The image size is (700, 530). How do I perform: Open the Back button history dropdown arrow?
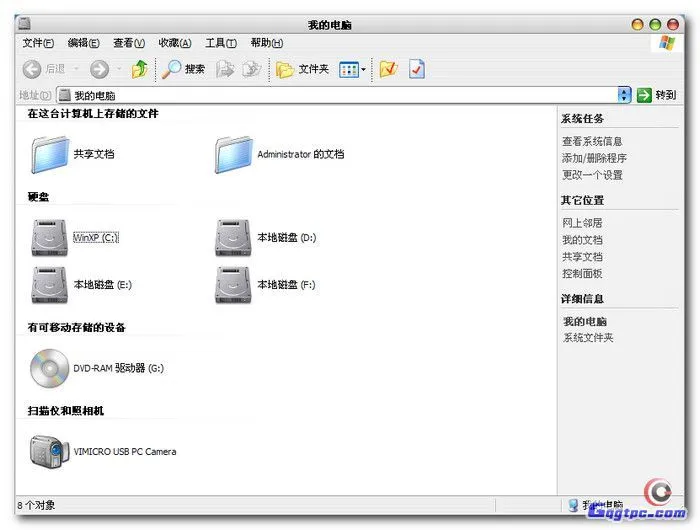pyautogui.click(x=76, y=69)
